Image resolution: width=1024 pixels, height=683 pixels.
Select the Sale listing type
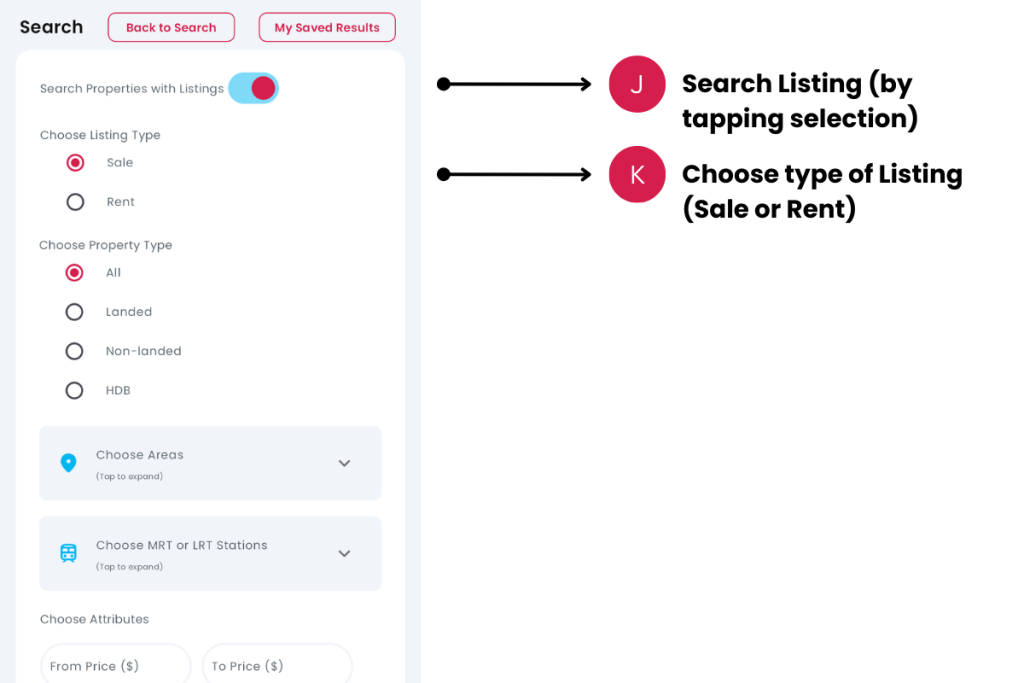click(x=75, y=162)
